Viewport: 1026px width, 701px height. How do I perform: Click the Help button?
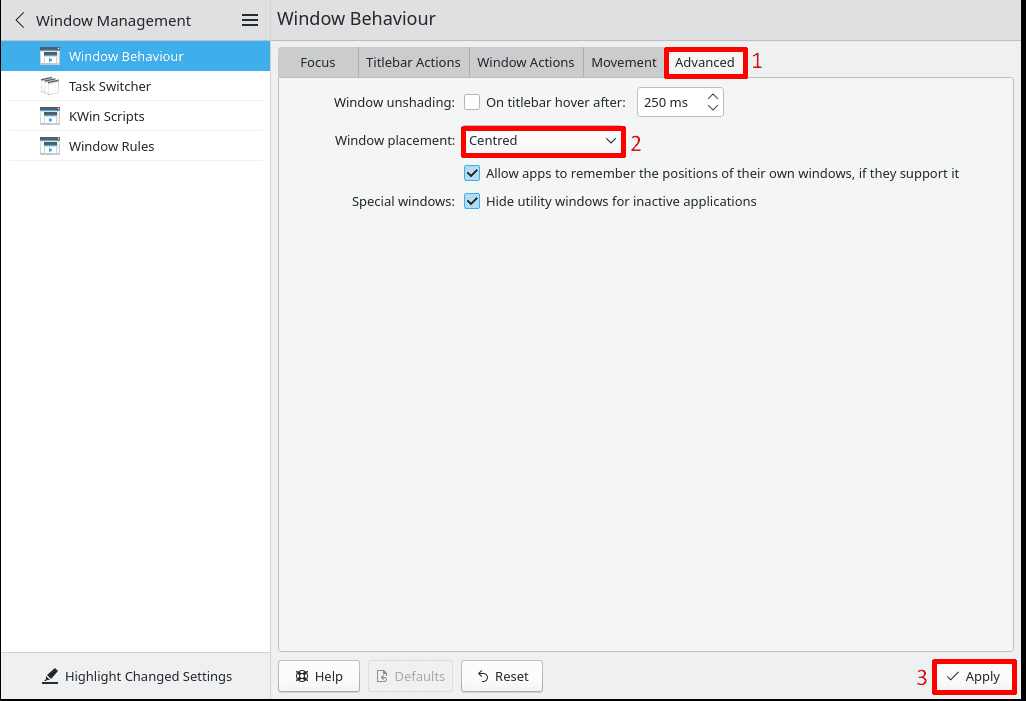point(319,676)
